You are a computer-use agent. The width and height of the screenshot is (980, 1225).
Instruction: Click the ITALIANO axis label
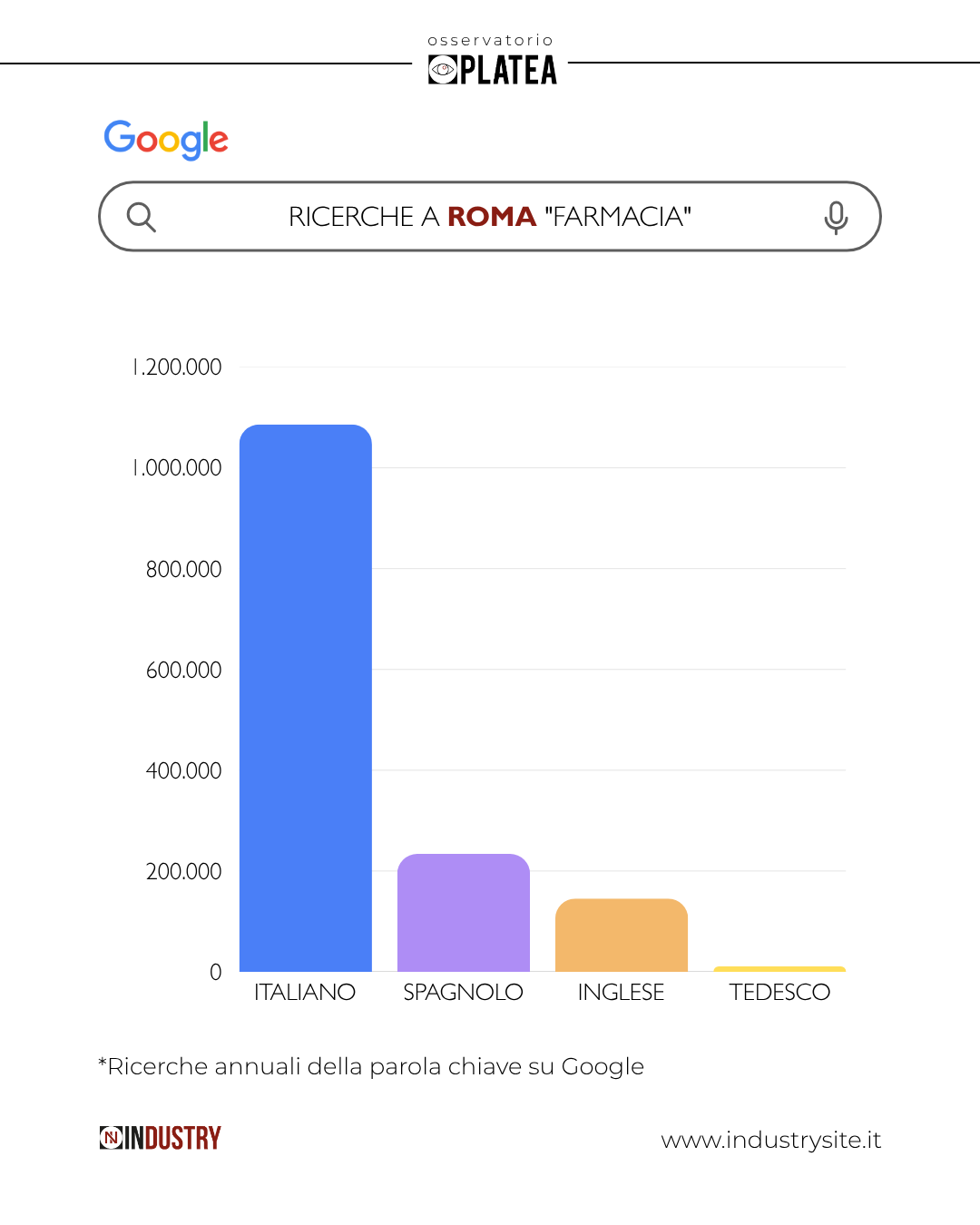click(x=305, y=992)
